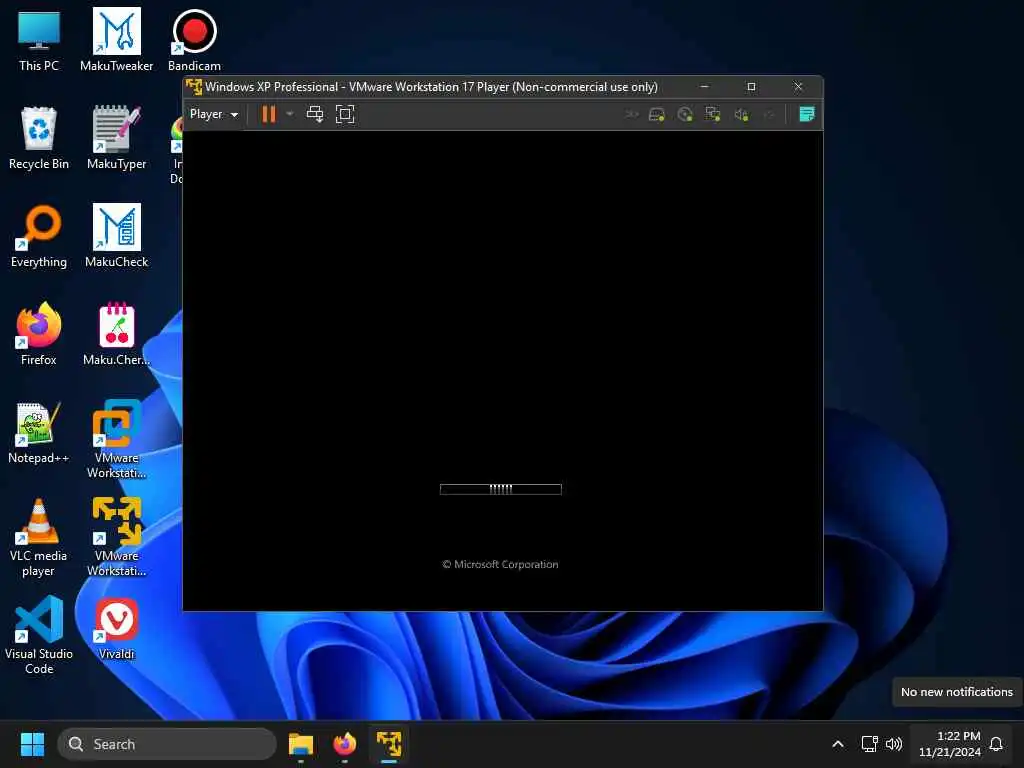The image size is (1024, 768).
Task: Send Ctrl+Alt+Del to the virtual machine
Action: point(315,114)
